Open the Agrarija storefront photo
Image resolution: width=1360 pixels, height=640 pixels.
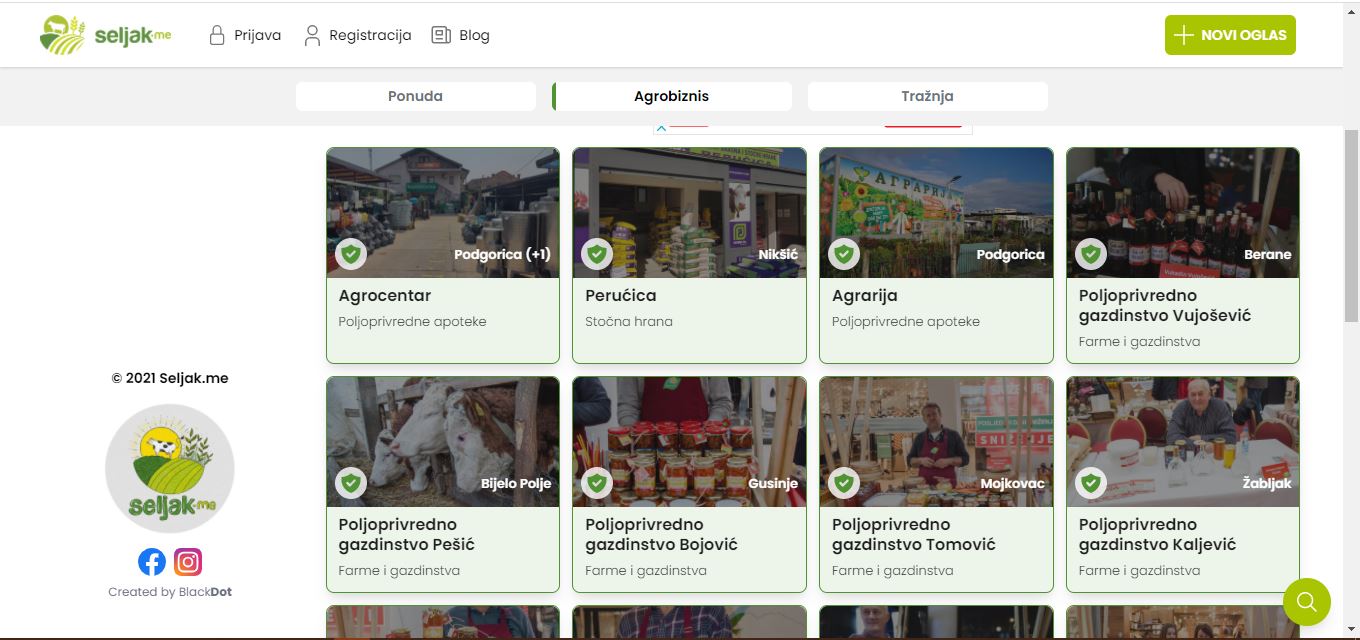point(936,212)
